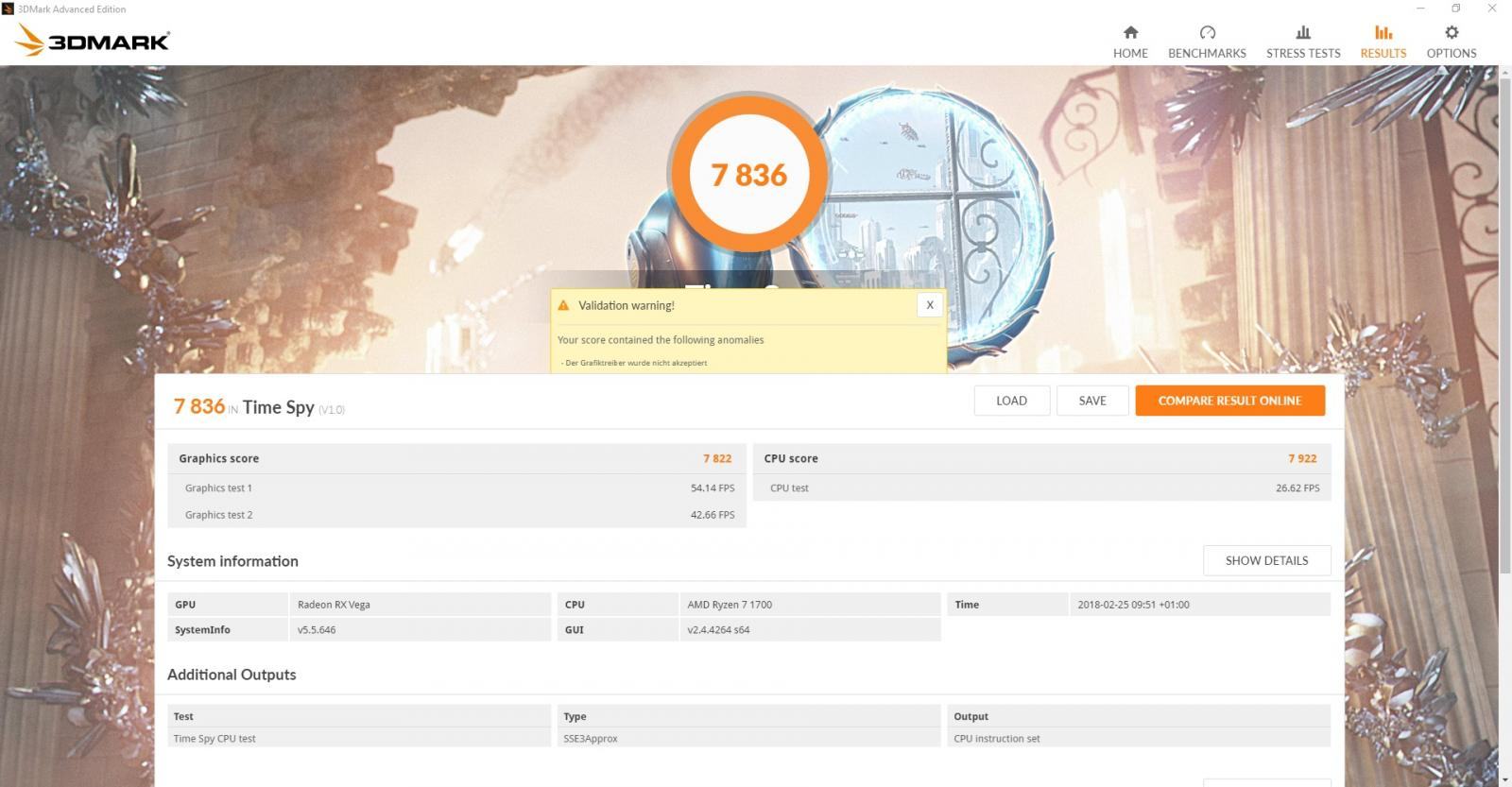This screenshot has height=787, width=1512.
Task: Click the graphics score value 7 822
Action: coord(717,458)
